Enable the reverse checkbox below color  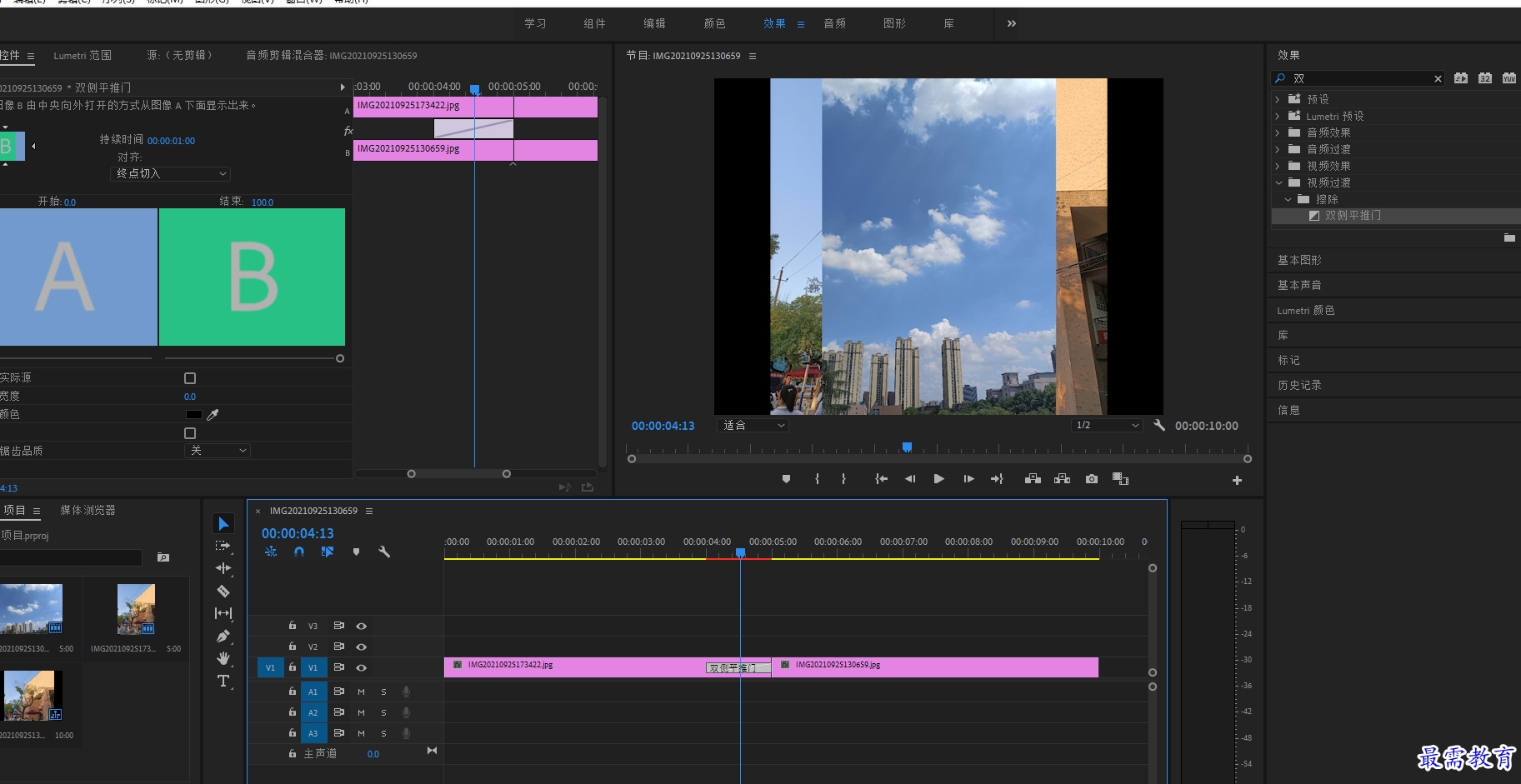pos(190,433)
